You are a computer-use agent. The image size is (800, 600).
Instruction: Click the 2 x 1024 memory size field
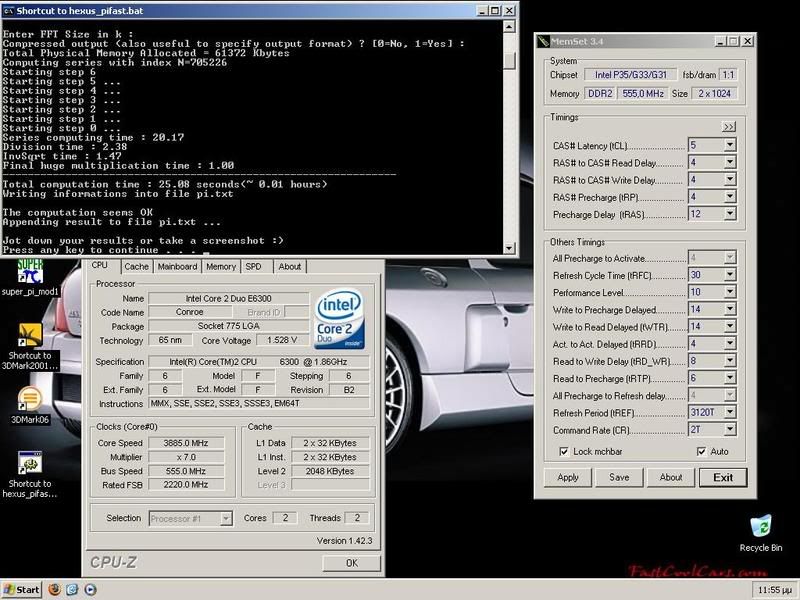coord(714,93)
